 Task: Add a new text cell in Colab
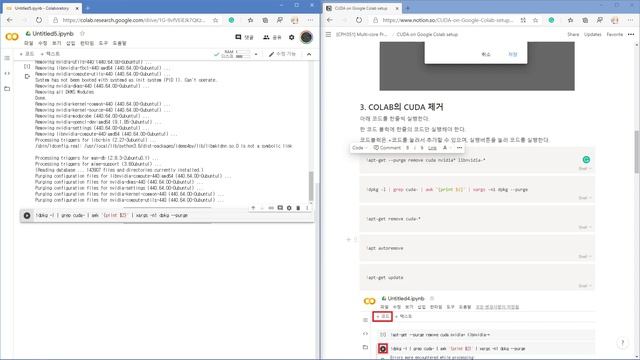pyautogui.click(x=50, y=54)
